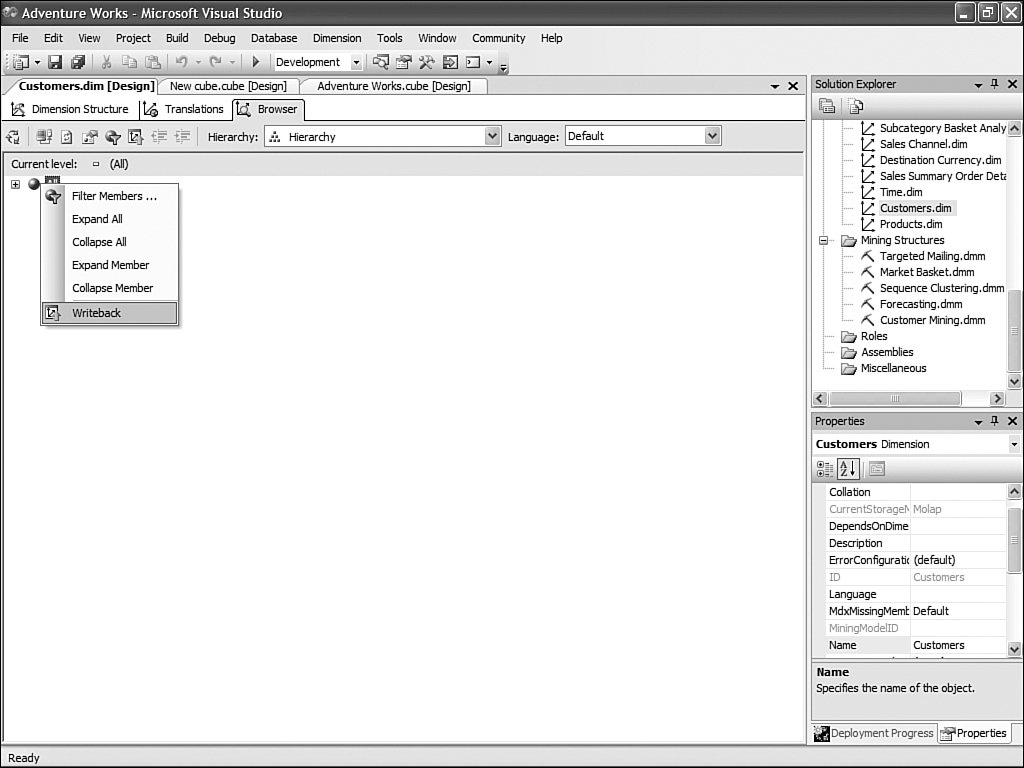Screen dimensions: 1024x768
Task: Select Products.dim in Solution Explorer
Action: click(x=910, y=224)
